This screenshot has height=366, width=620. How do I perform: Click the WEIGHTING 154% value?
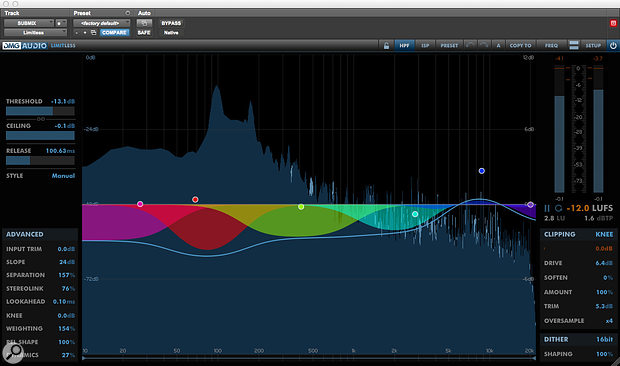(x=67, y=328)
